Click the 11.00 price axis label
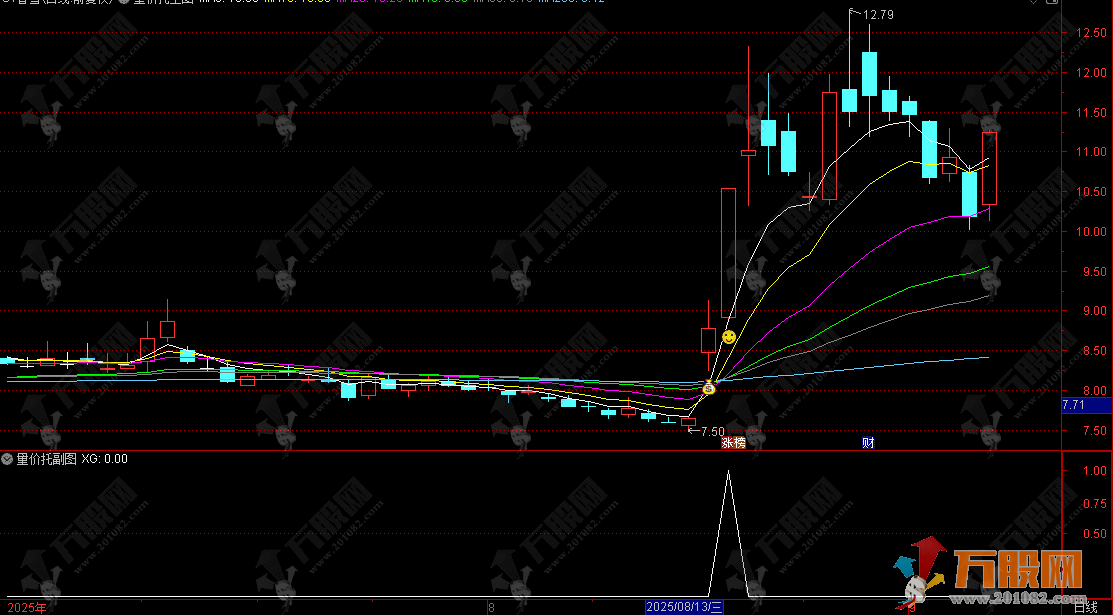The width and height of the screenshot is (1113, 615). tap(1091, 152)
